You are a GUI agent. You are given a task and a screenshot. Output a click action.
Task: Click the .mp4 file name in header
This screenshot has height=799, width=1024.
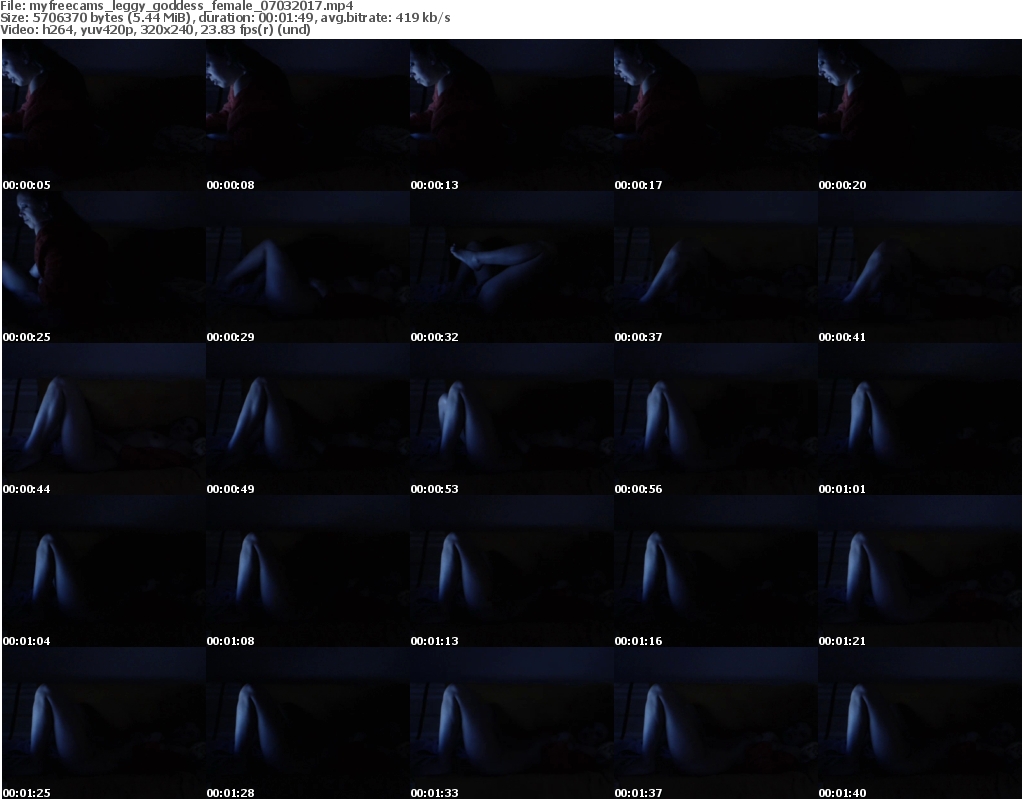[x=191, y=6]
